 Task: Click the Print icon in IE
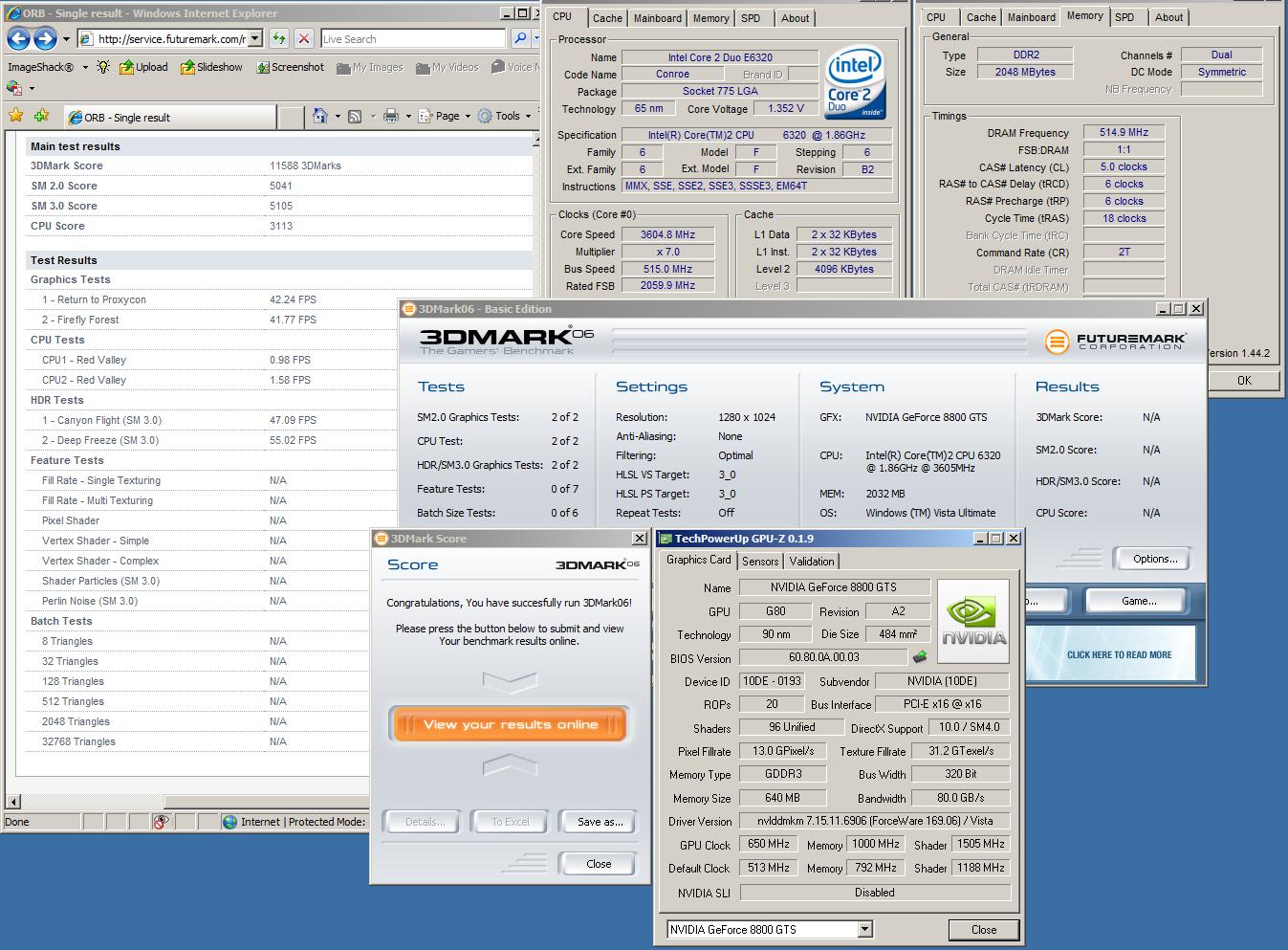tap(390, 116)
